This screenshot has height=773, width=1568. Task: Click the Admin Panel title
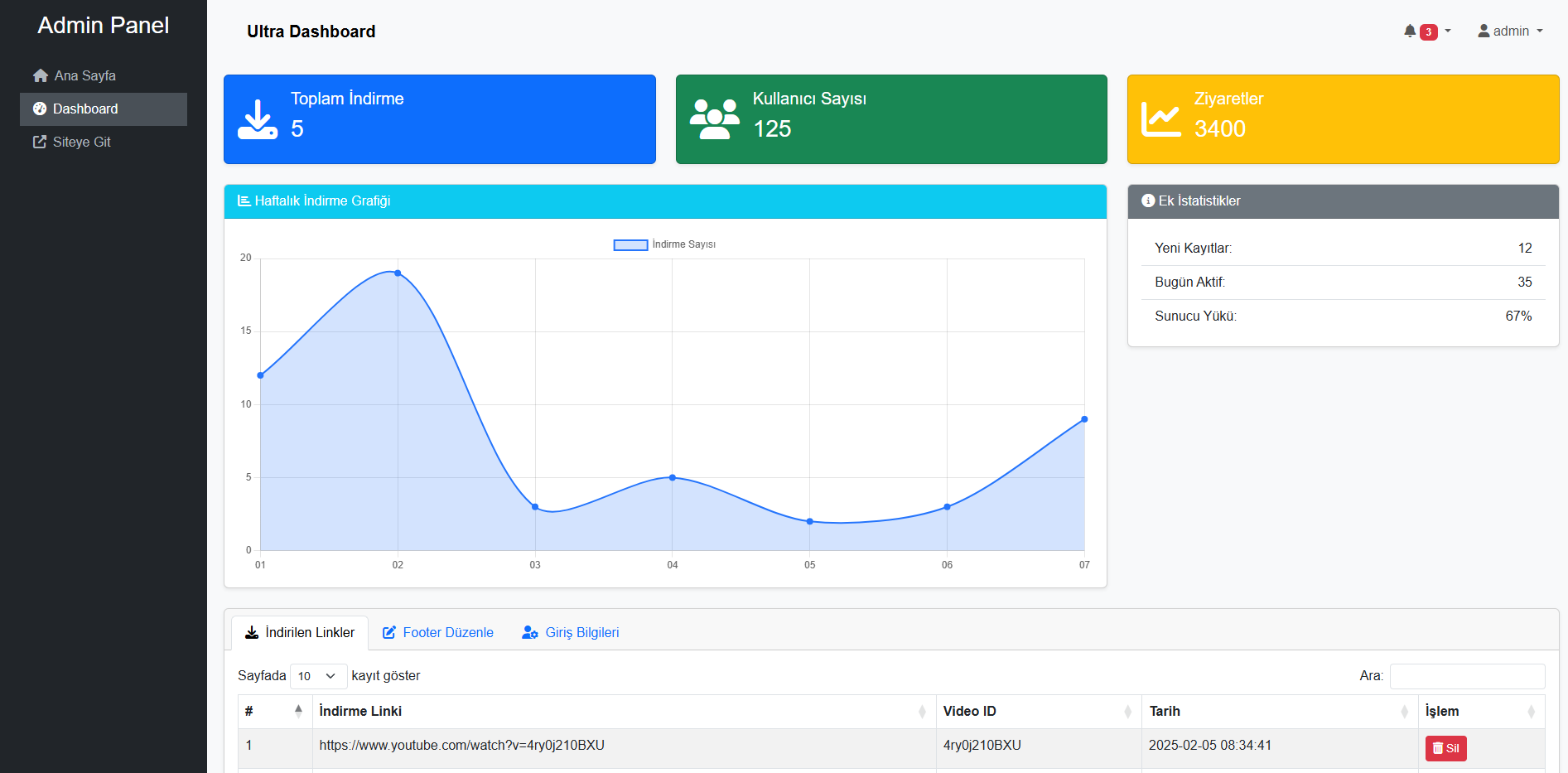point(104,26)
